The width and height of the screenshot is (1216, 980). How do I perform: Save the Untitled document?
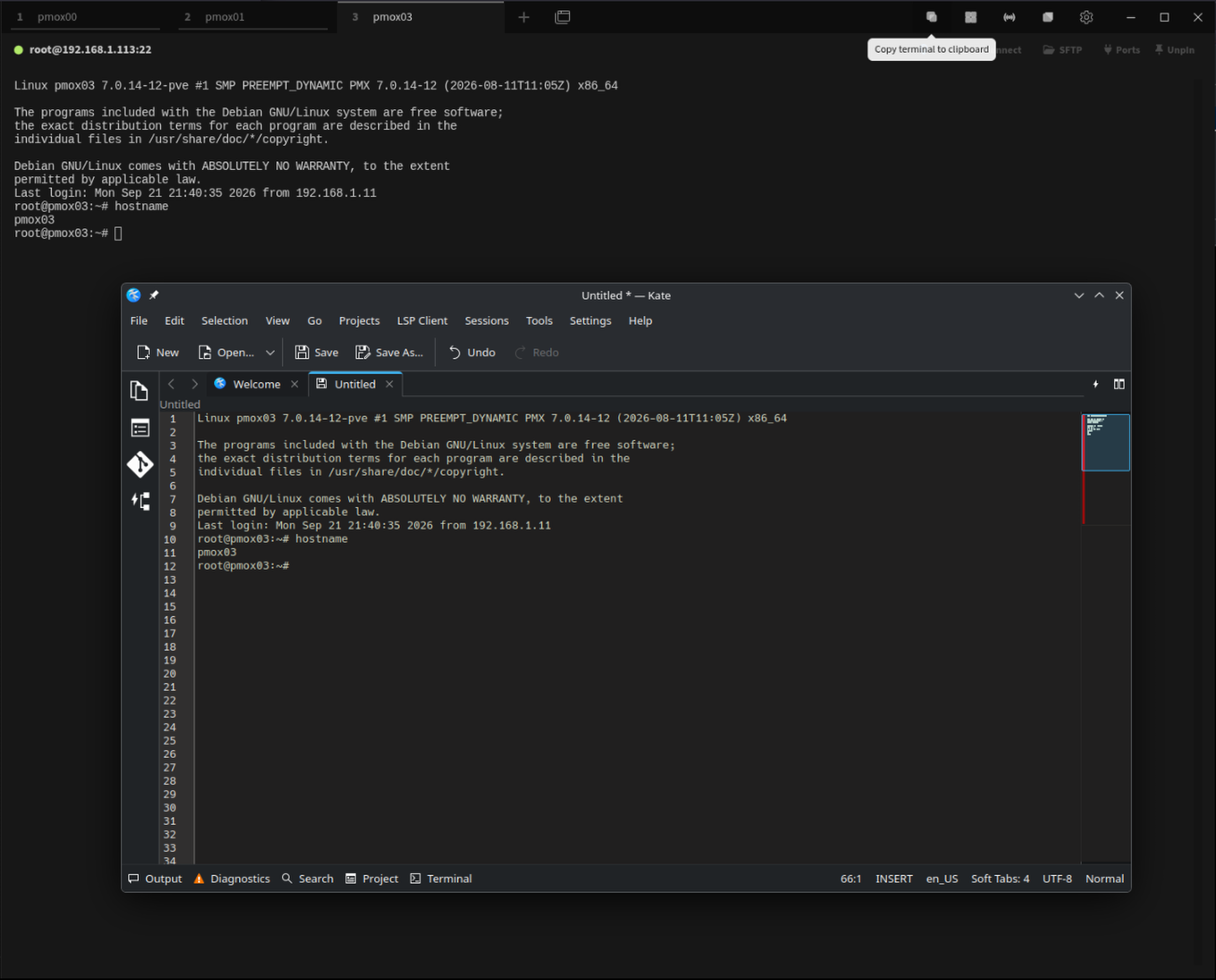(317, 352)
